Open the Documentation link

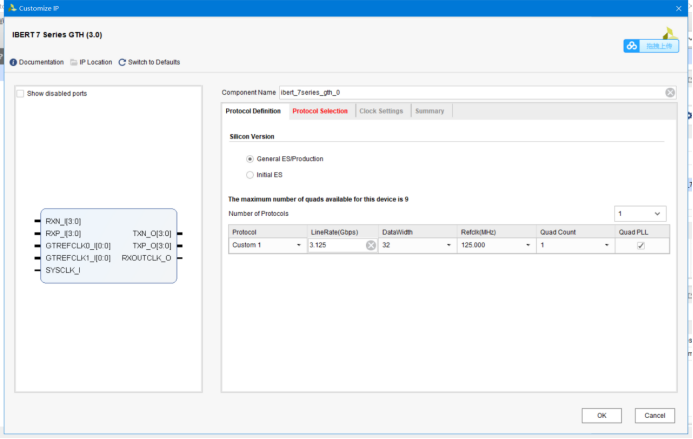pyautogui.click(x=41, y=62)
